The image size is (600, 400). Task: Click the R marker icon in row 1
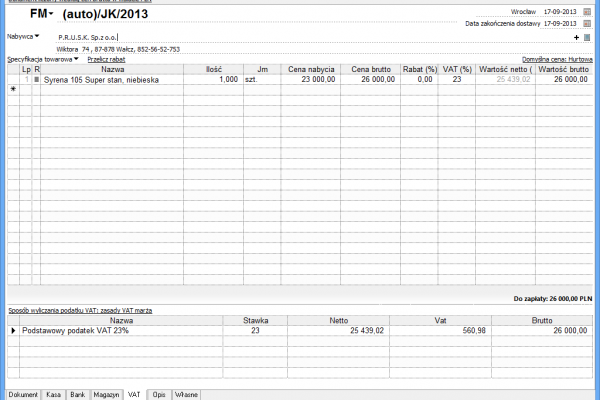point(37,78)
